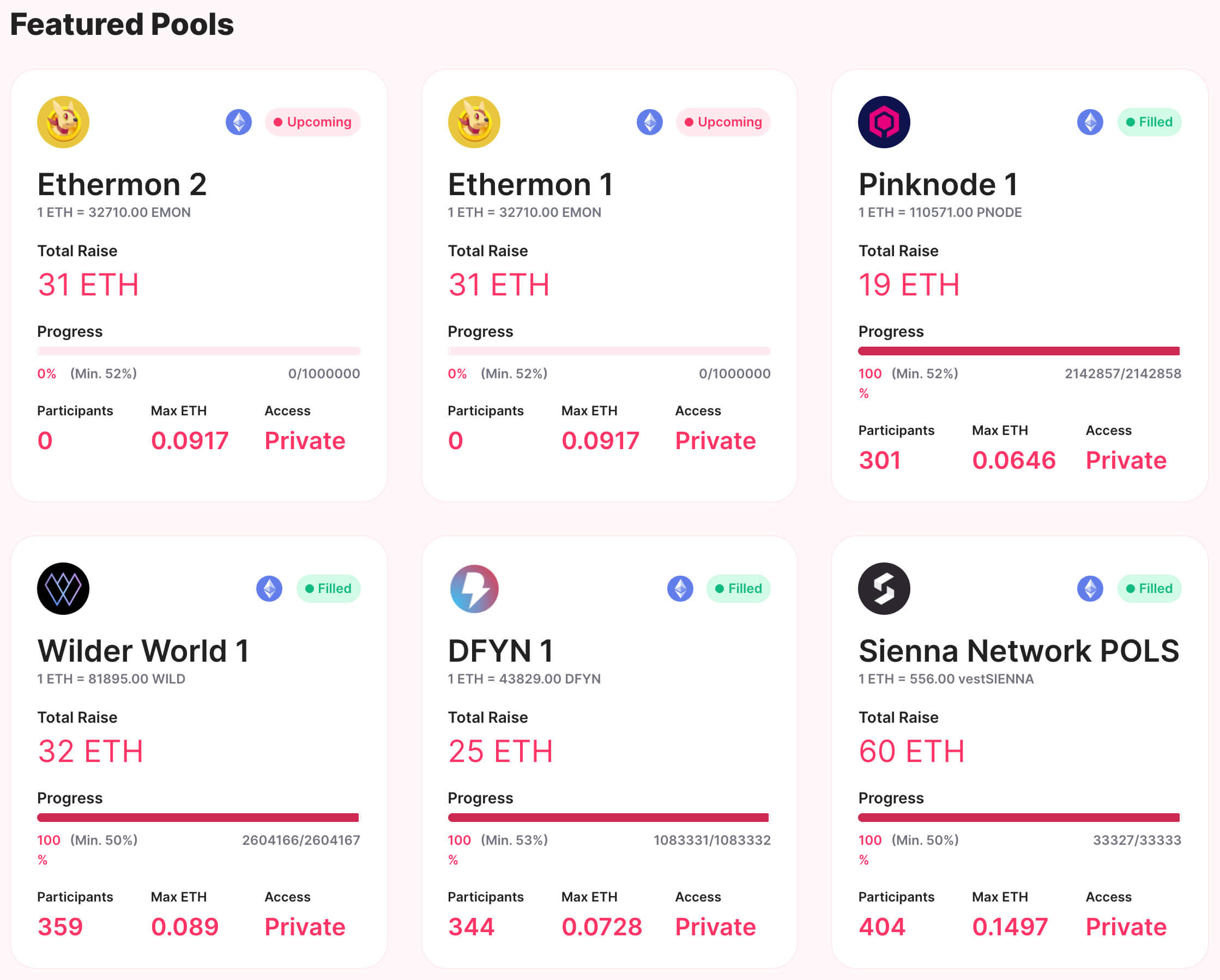
Task: Click the Wilder World 1 logo icon
Action: (x=63, y=589)
